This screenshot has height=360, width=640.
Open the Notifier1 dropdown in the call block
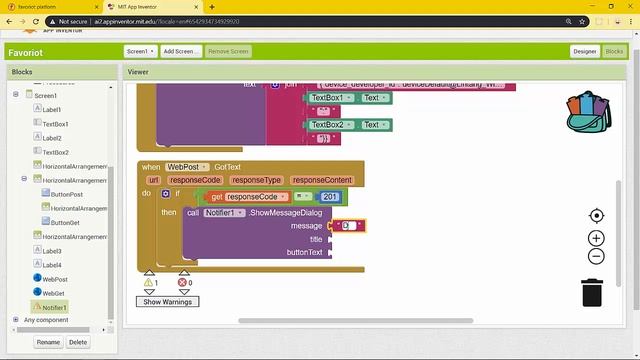(x=224, y=213)
